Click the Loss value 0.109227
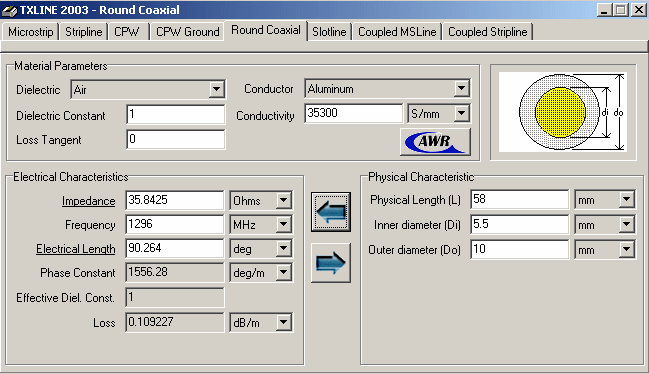 [174, 322]
